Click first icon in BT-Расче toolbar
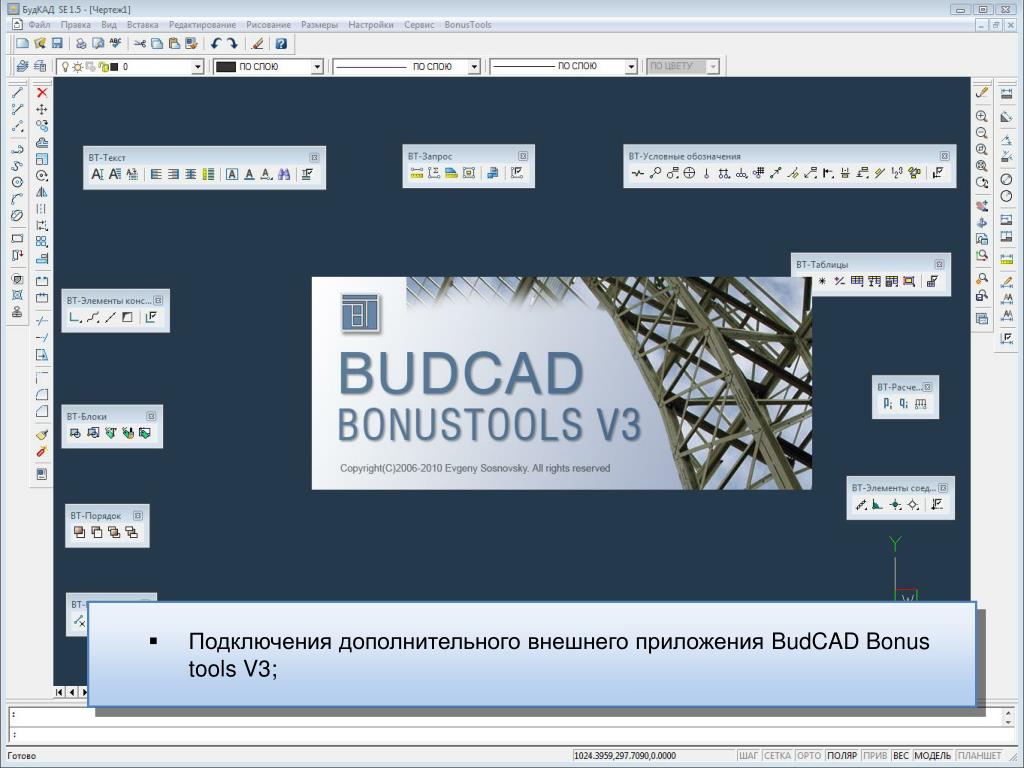This screenshot has width=1024, height=768. point(887,404)
